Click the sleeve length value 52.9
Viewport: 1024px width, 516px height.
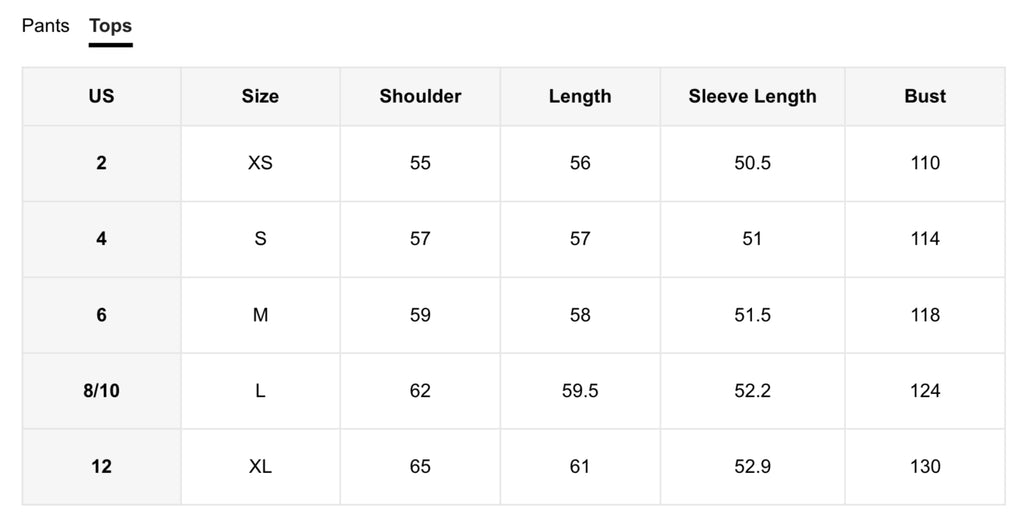point(752,466)
